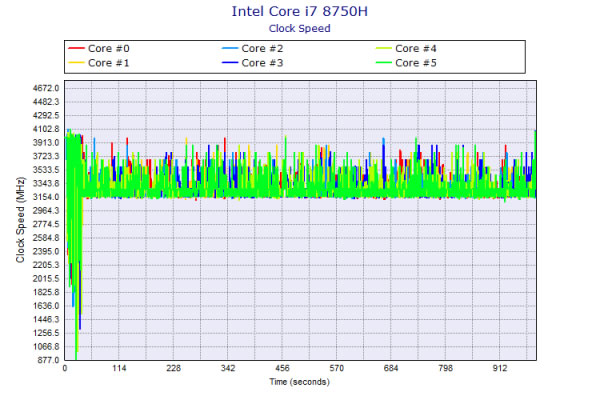Click the 1066.8 y-axis value
600x400 pixels.
(46, 346)
